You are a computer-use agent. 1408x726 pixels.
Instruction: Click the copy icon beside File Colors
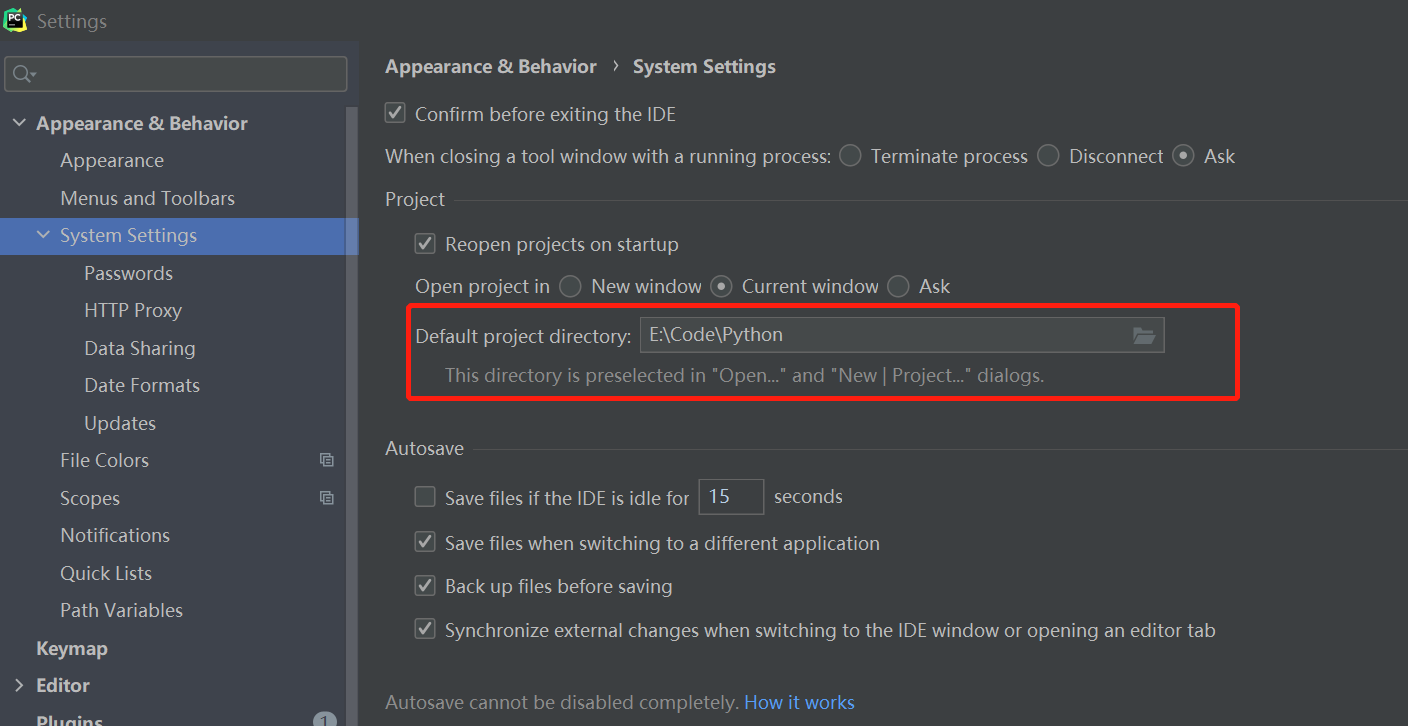[326, 460]
